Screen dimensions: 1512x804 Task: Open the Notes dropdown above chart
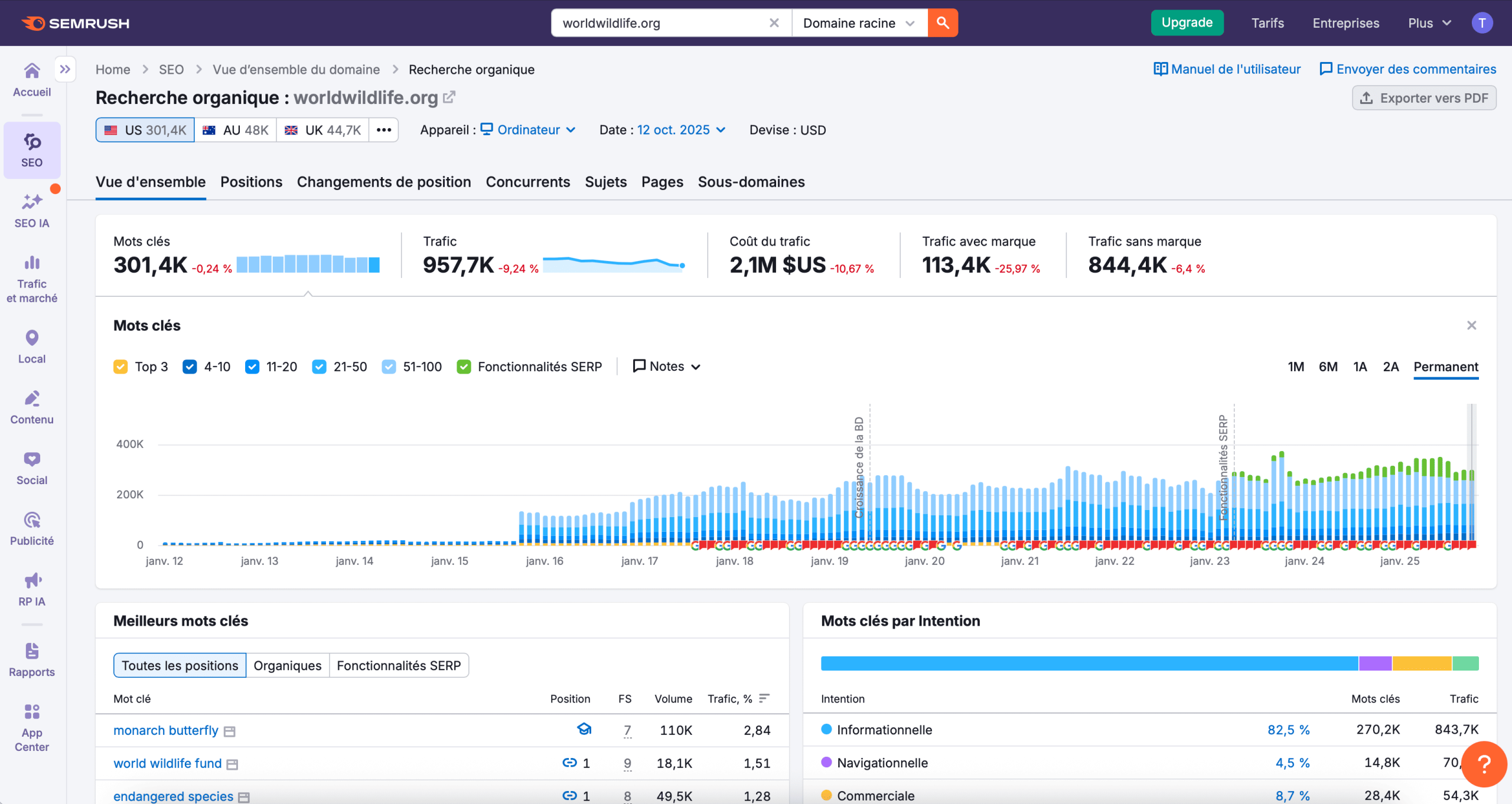666,366
